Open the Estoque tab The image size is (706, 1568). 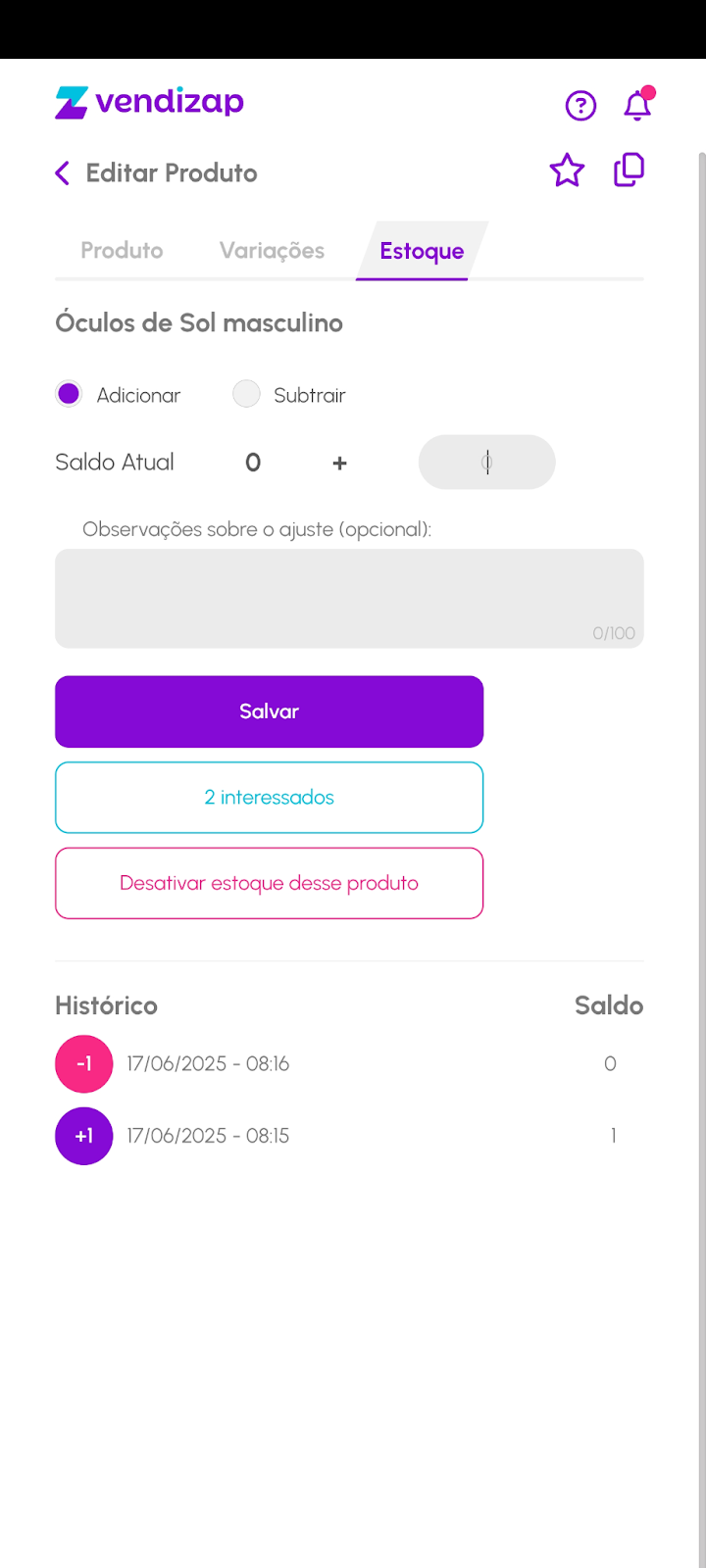(x=422, y=251)
